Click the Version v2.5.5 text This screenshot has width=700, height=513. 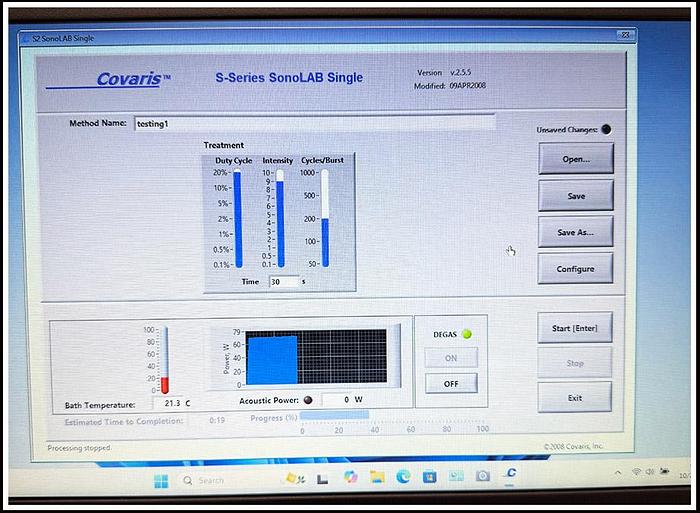click(x=444, y=72)
